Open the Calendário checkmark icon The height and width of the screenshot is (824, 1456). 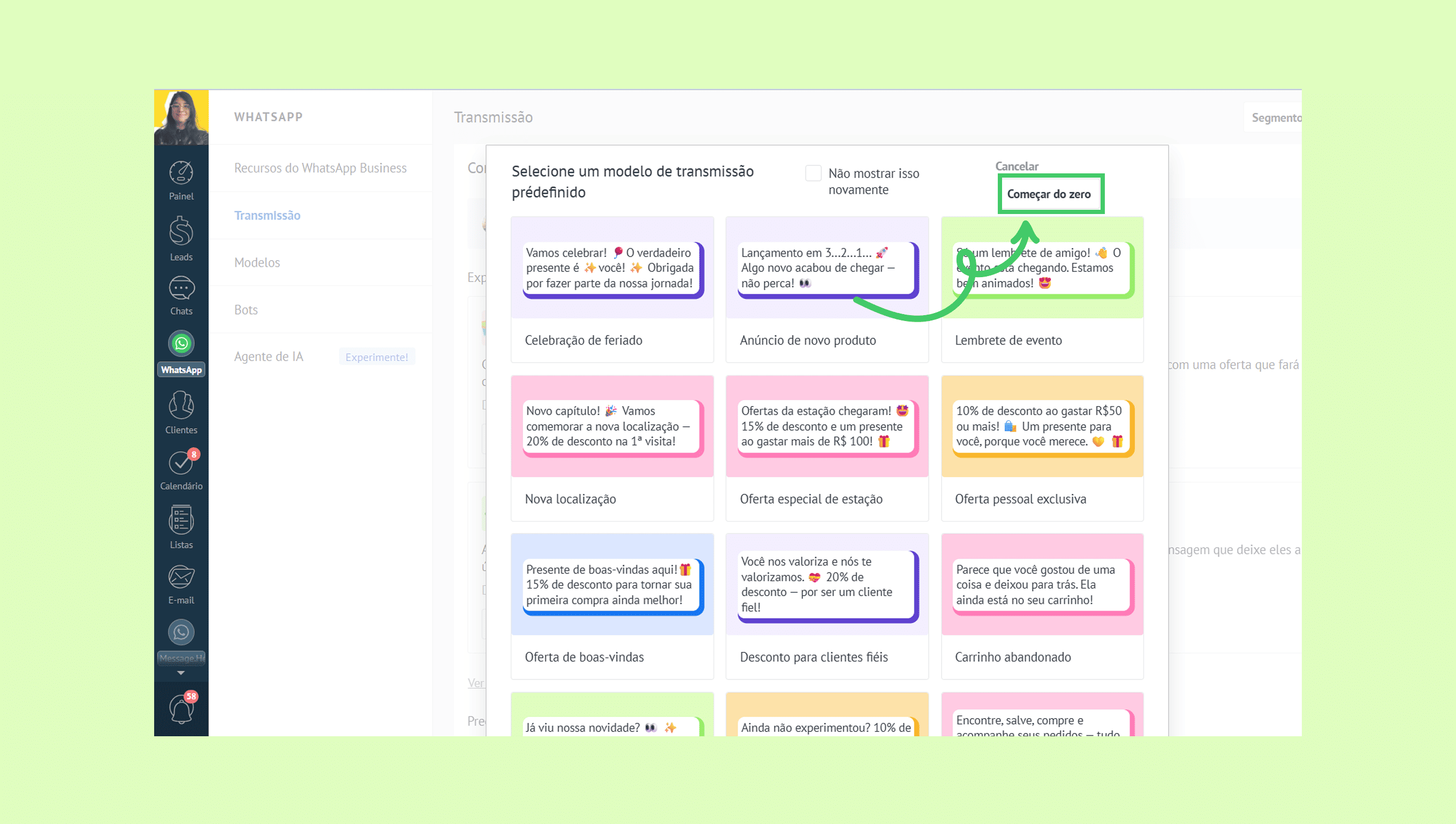tap(181, 463)
